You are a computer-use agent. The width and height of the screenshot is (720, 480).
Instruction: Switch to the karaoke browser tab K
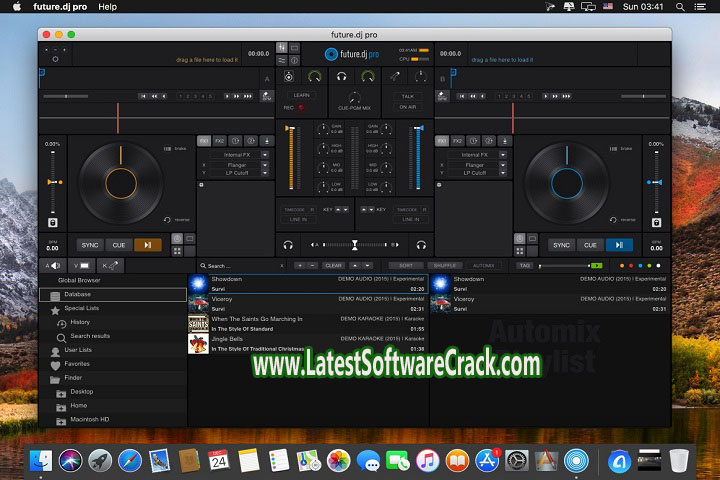110,265
